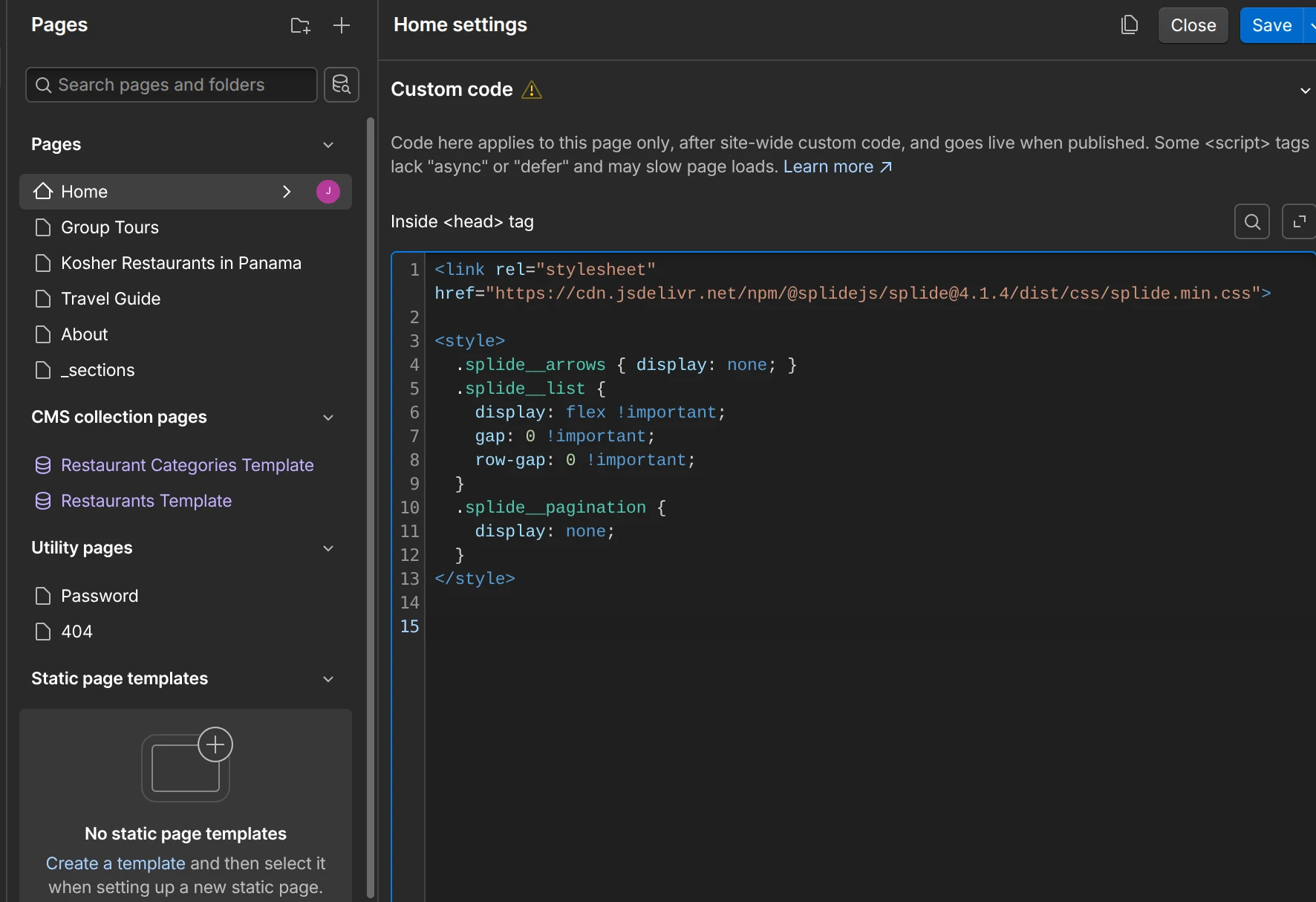Place cursor on line 15 of code editor

pos(869,626)
